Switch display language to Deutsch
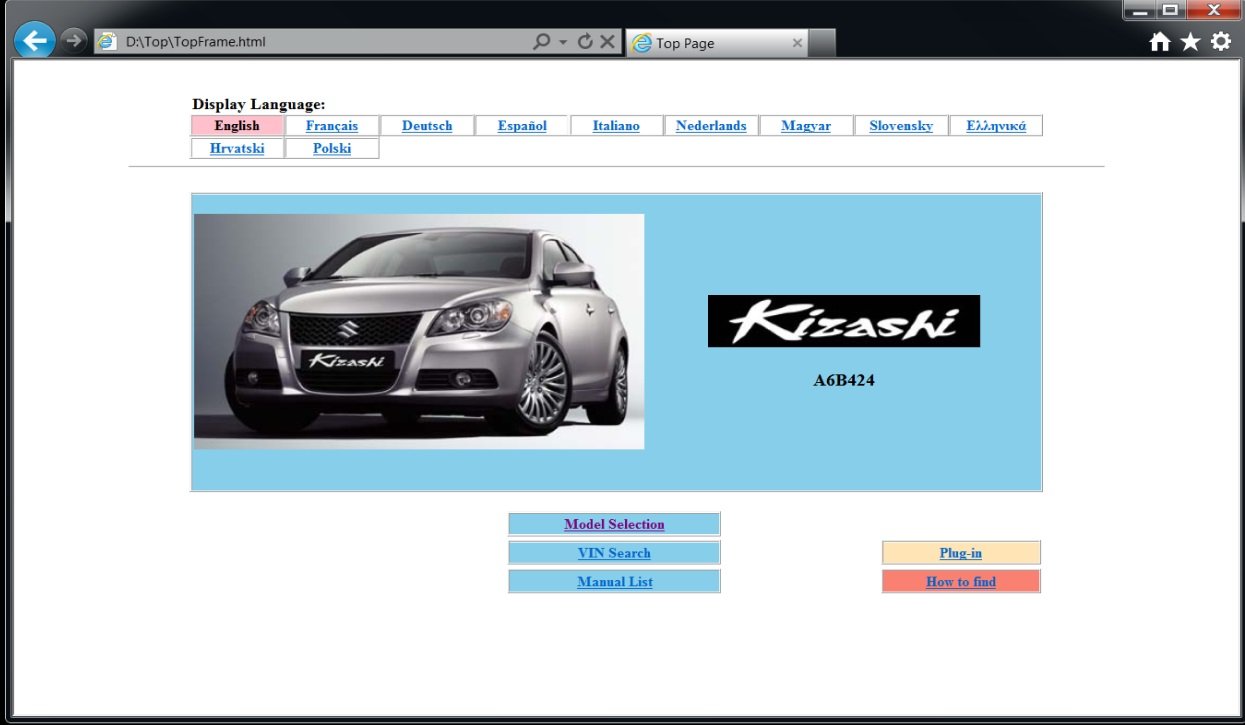Image resolution: width=1245 pixels, height=725 pixels. click(x=427, y=126)
